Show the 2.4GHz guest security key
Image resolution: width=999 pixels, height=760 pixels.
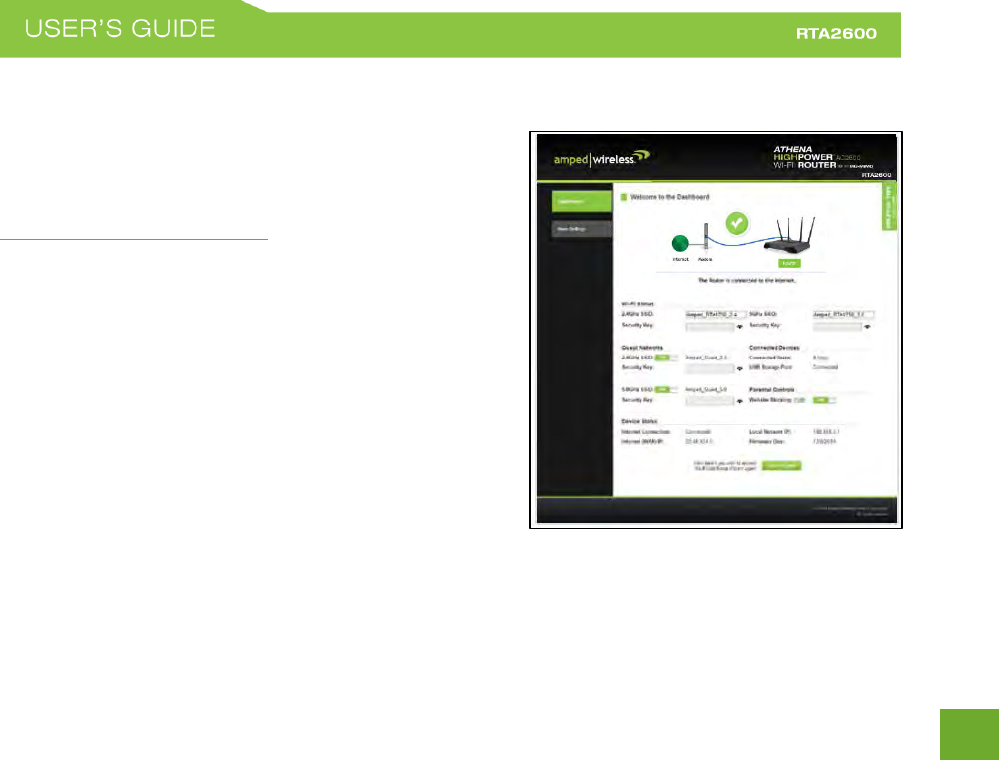click(740, 369)
